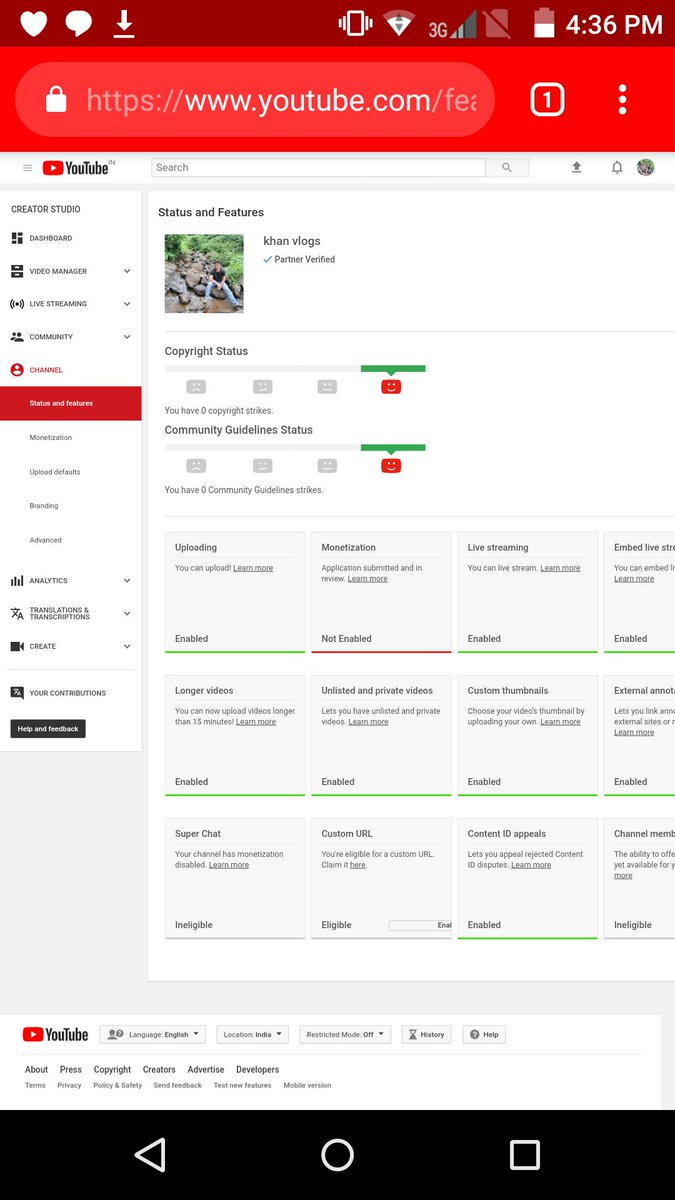
Task: Click the footer History button
Action: pyautogui.click(x=426, y=1034)
